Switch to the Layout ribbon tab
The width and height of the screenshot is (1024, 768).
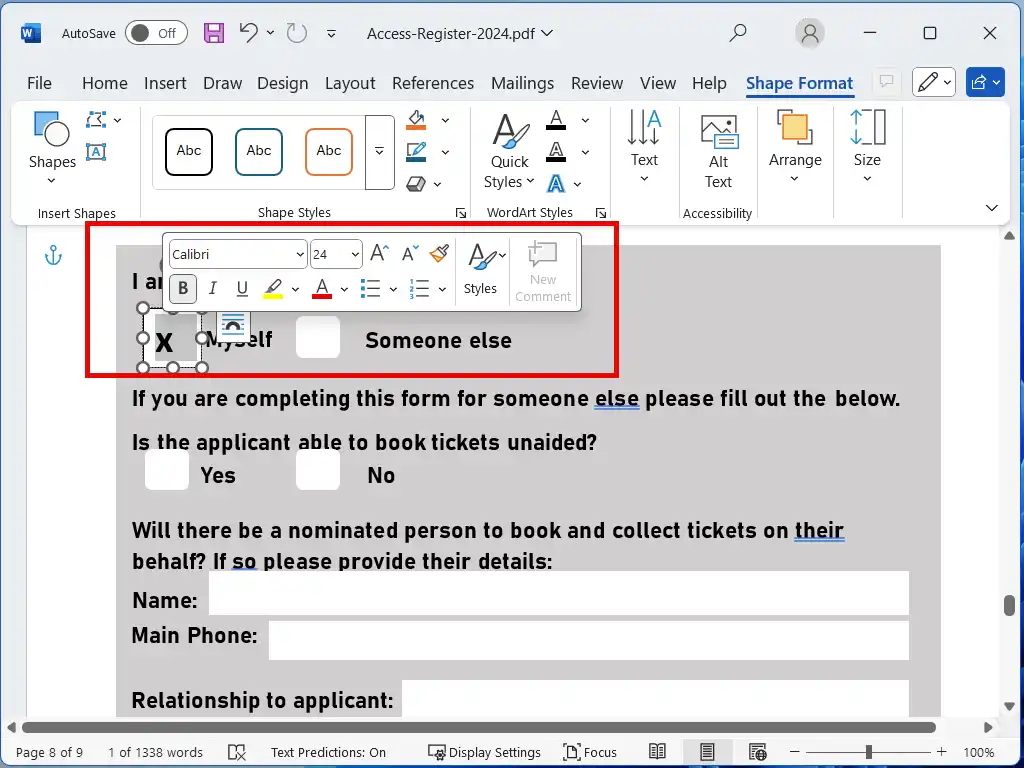(350, 83)
